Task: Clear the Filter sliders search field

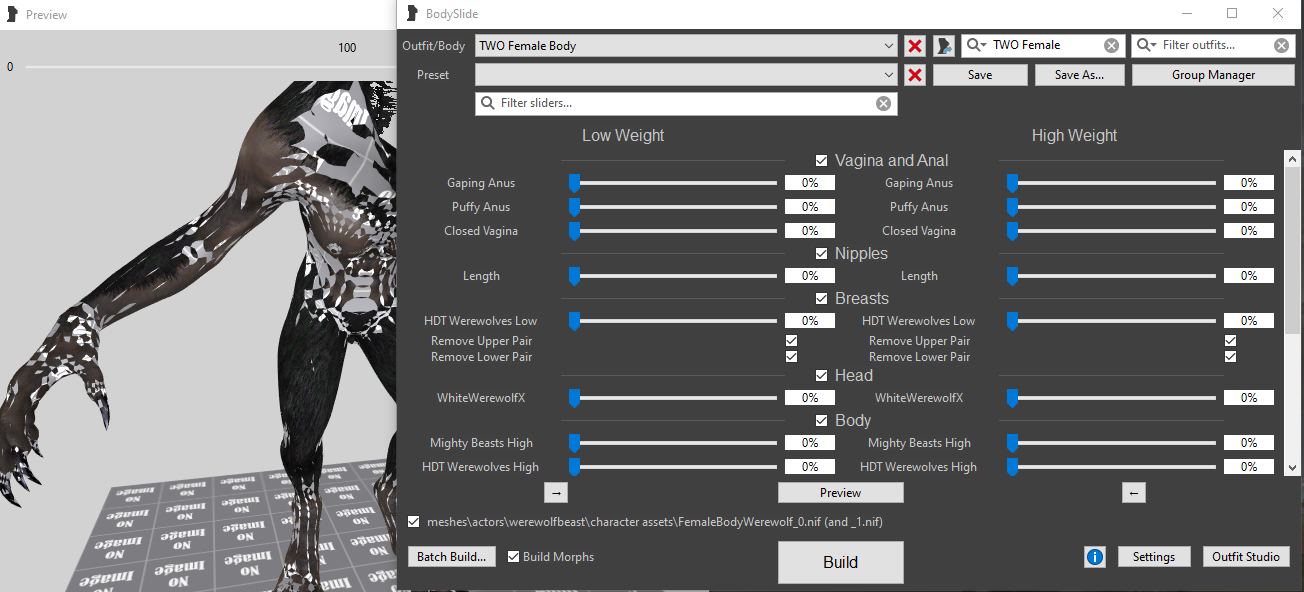Action: point(883,103)
